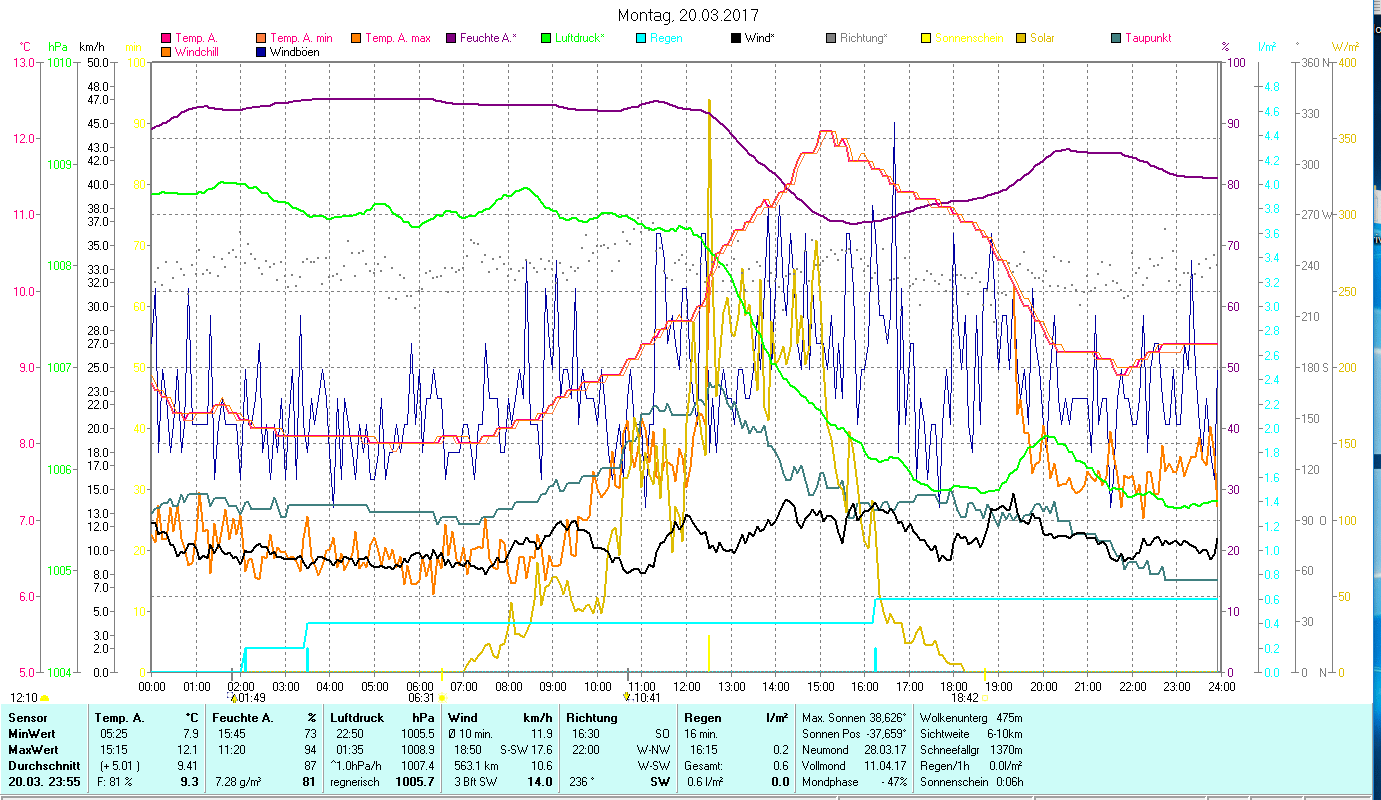Click the chart title Montag, 20.03.2017
The height and width of the screenshot is (800, 1381).
(x=688, y=15)
